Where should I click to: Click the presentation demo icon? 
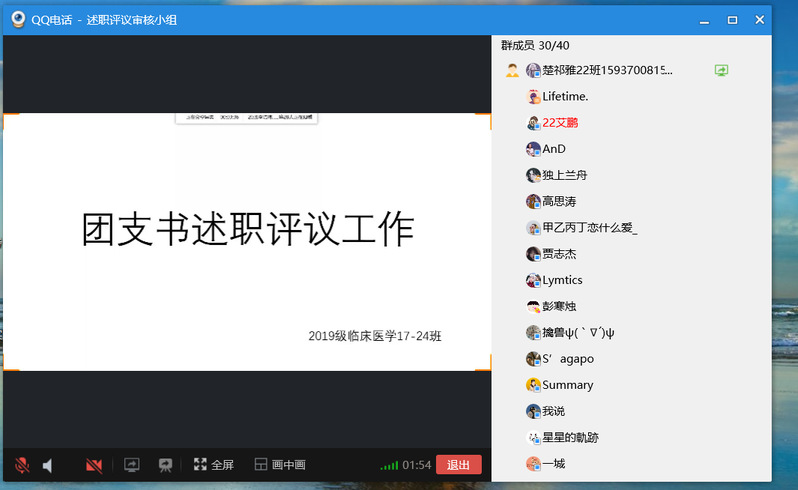(x=165, y=465)
